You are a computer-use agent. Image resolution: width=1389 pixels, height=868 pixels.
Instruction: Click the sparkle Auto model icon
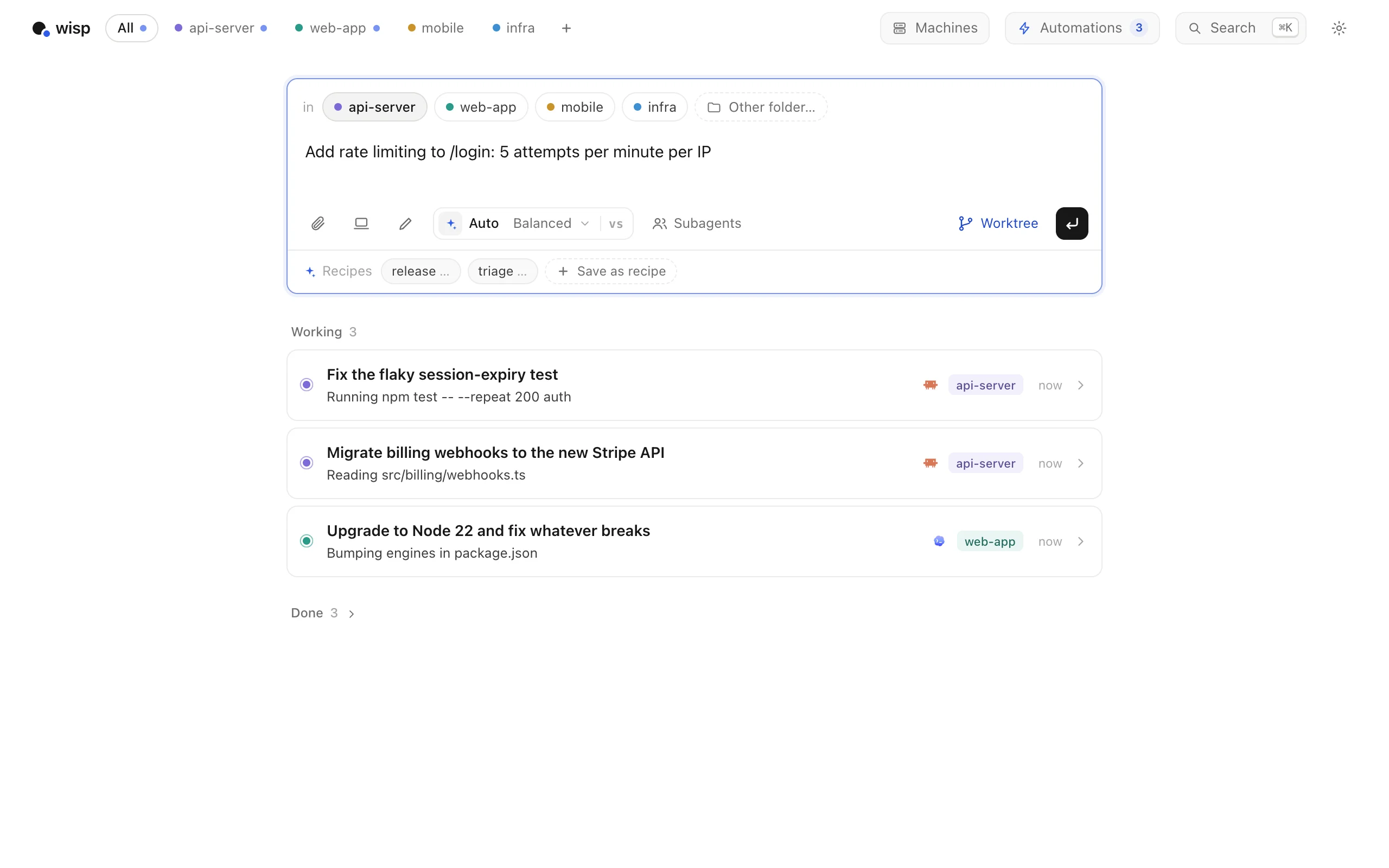(x=451, y=224)
